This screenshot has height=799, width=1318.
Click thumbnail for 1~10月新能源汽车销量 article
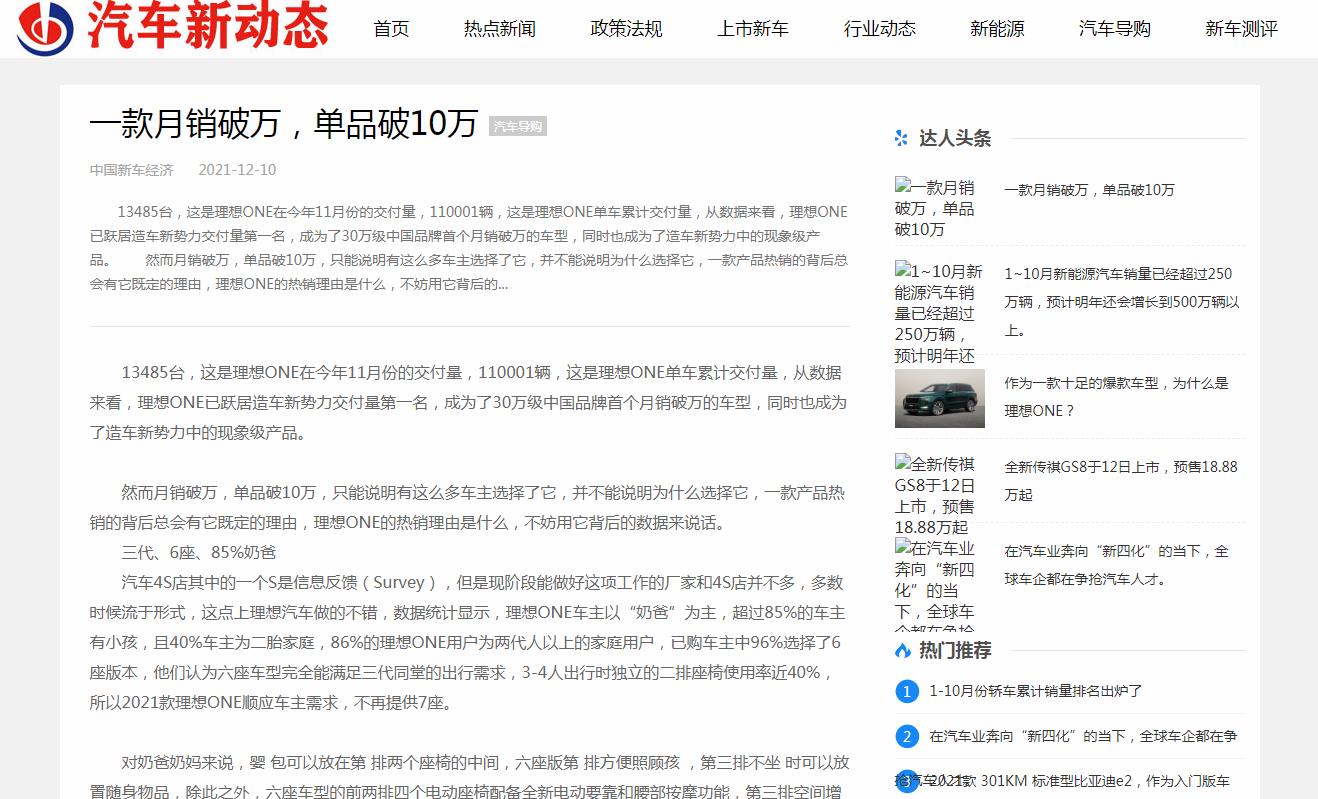[939, 312]
